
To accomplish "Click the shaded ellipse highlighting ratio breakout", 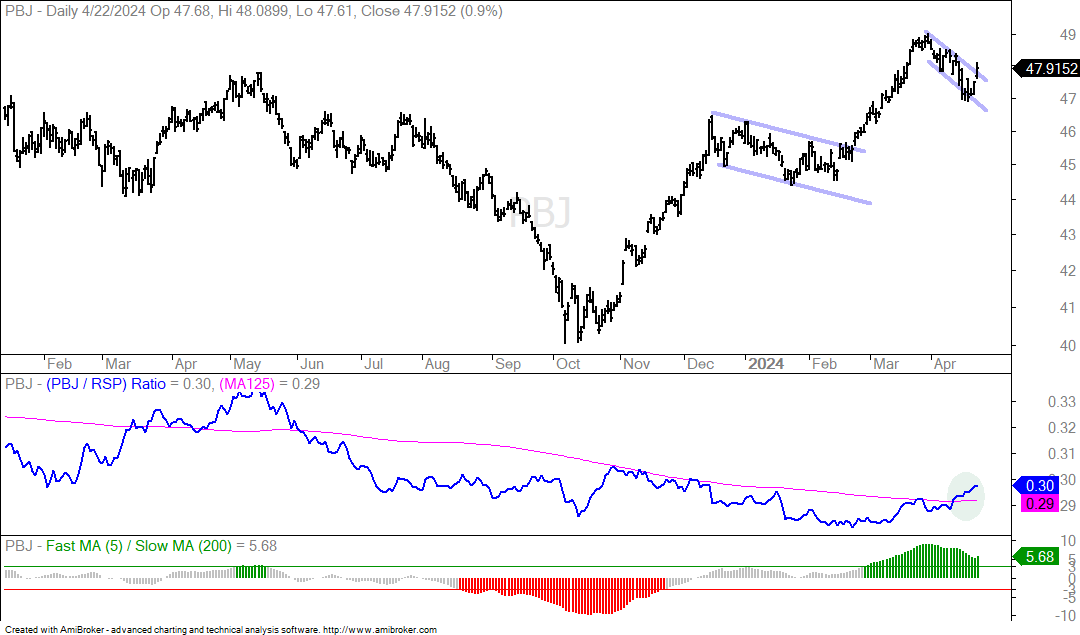I will pyautogui.click(x=966, y=496).
